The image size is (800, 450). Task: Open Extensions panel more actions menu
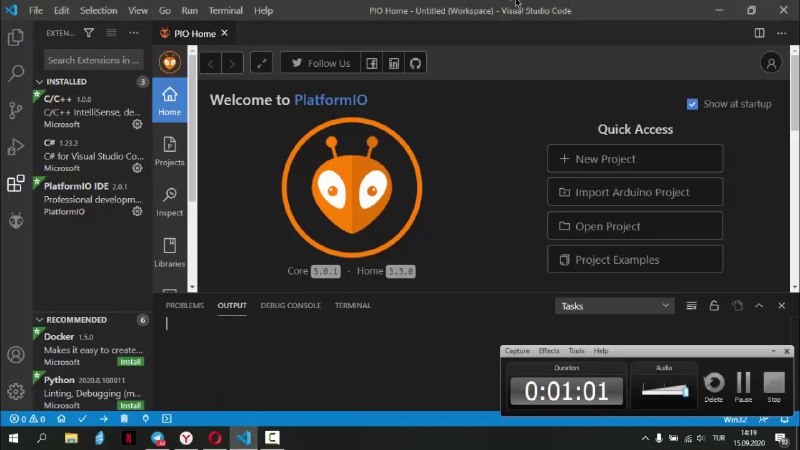coord(134,33)
